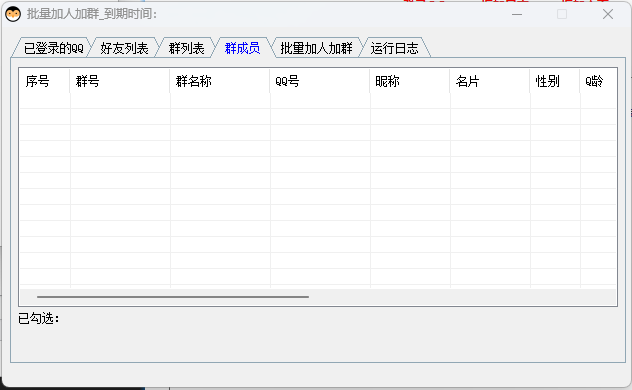The height and width of the screenshot is (390, 632).
Task: Click the 群成员 tab
Action: (x=242, y=48)
